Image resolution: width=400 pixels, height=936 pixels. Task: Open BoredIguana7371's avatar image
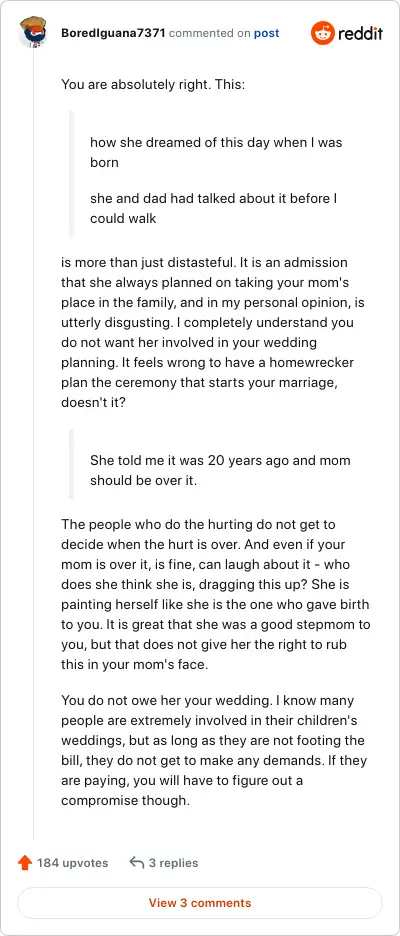point(33,33)
